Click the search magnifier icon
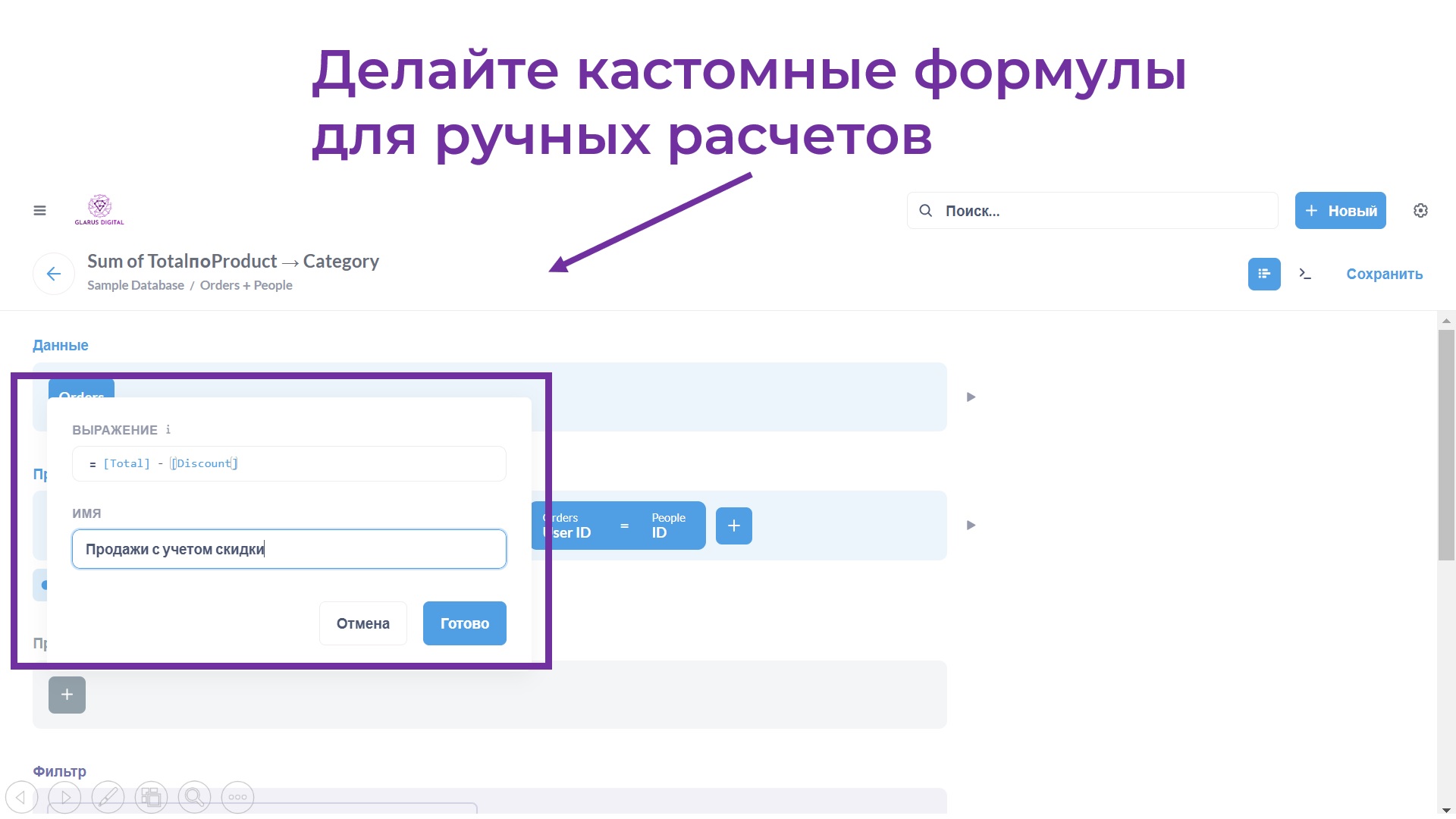This screenshot has height=819, width=1456. tap(925, 211)
